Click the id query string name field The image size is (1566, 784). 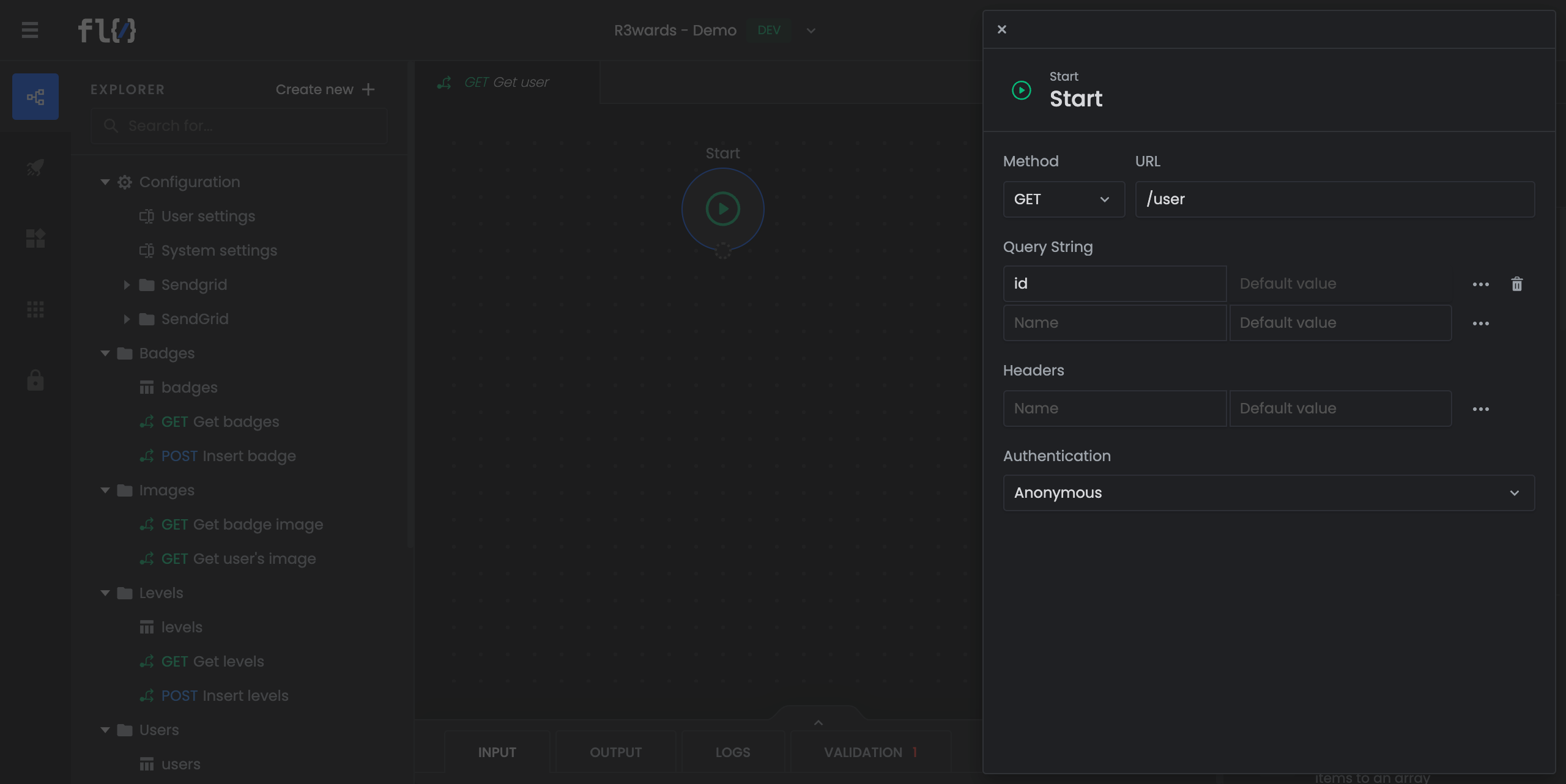pos(1115,284)
